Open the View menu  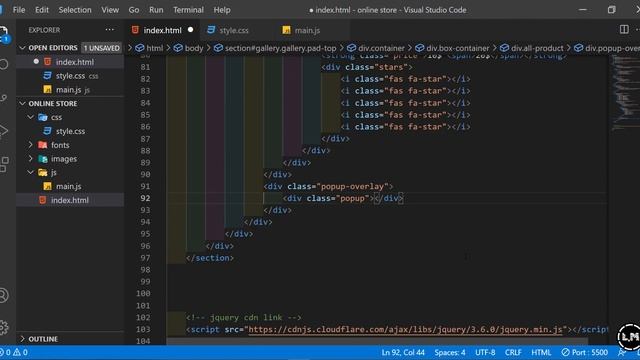tap(110, 10)
